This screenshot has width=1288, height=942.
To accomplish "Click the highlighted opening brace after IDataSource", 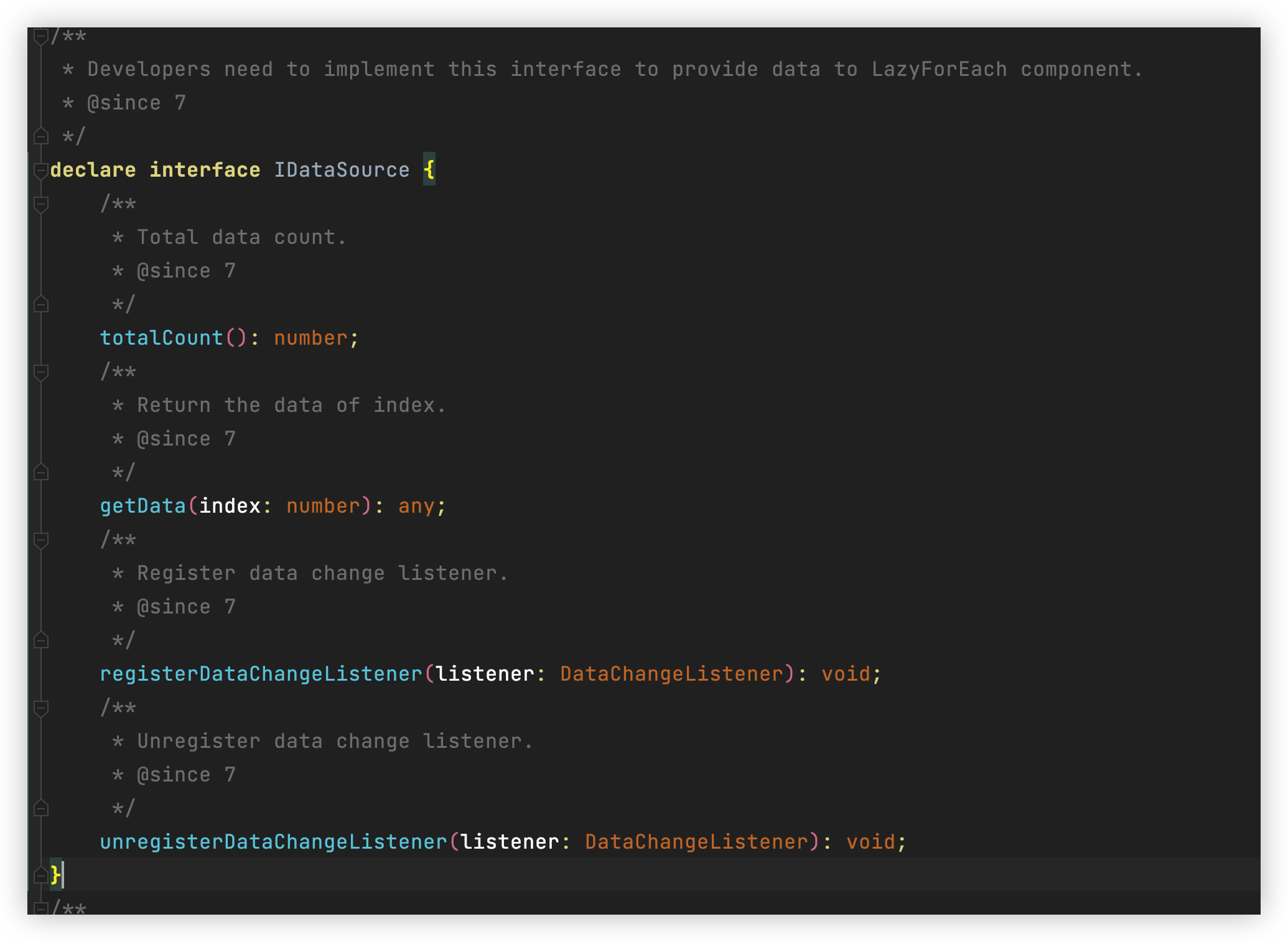I will 429,169.
